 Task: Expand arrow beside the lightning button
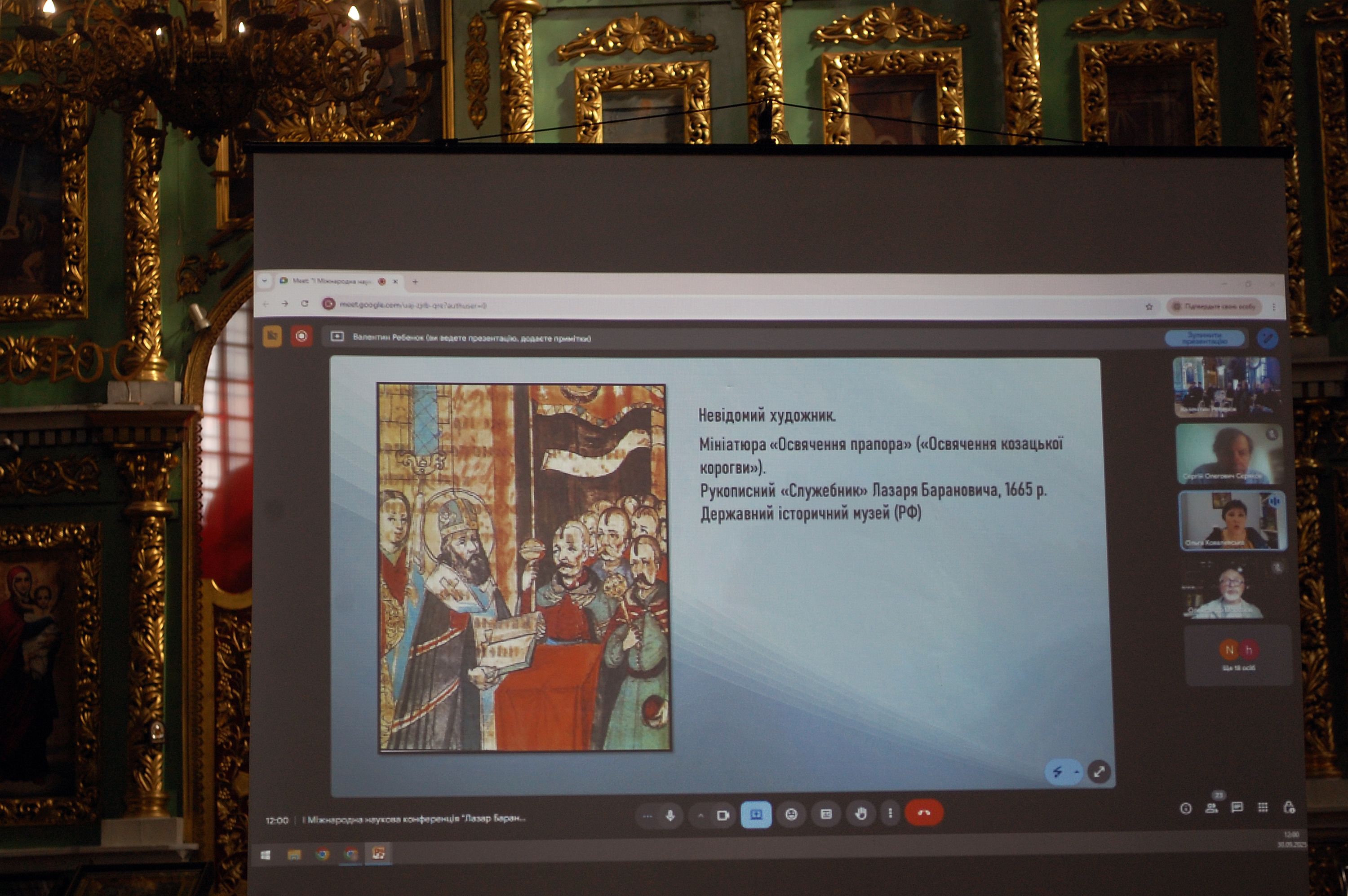click(x=1077, y=772)
